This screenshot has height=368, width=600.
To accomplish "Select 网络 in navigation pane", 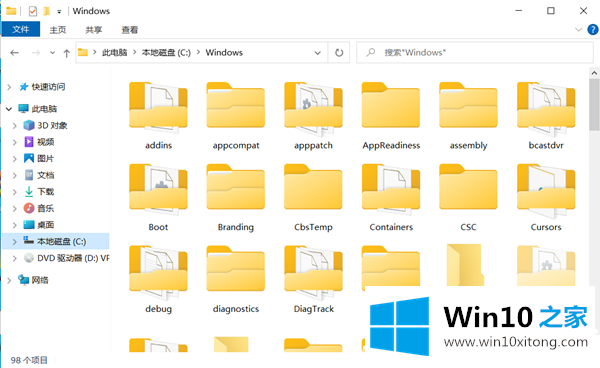I will (40, 280).
